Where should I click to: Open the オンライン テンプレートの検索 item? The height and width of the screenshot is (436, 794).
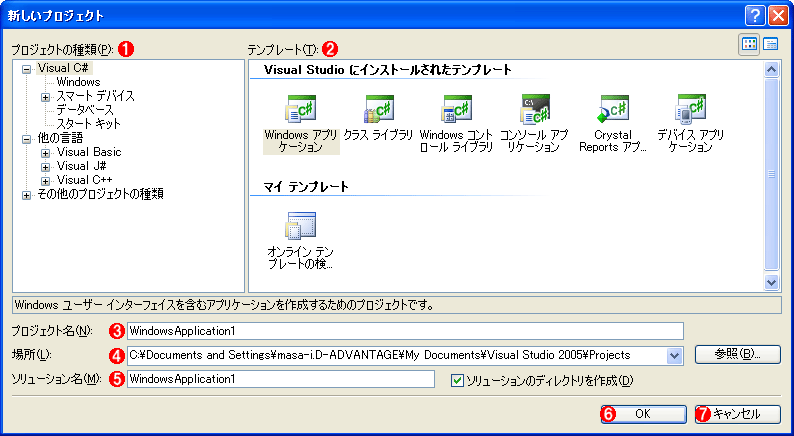pyautogui.click(x=301, y=225)
